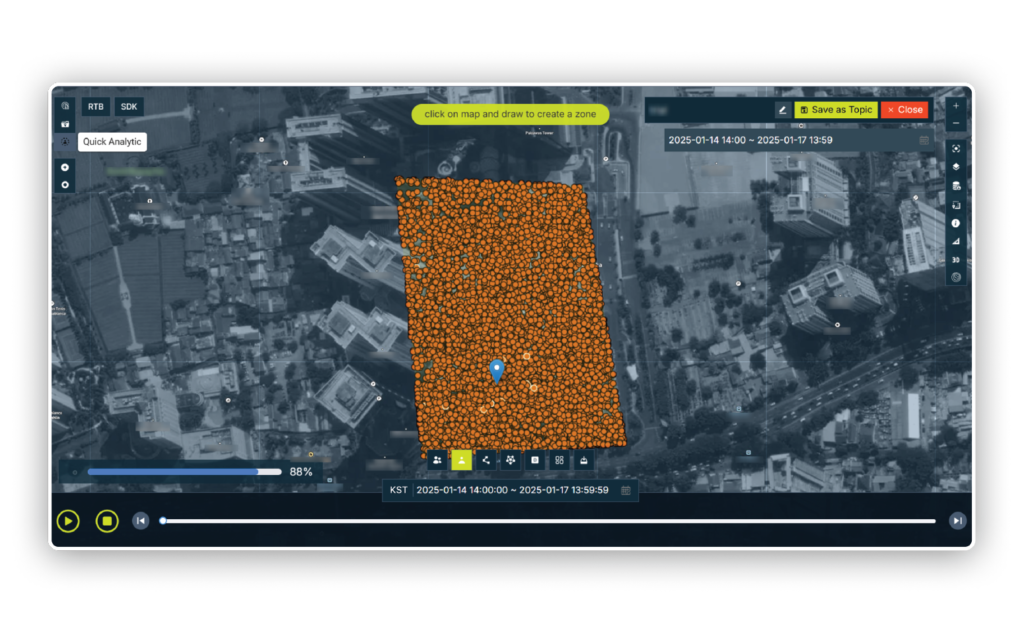Switch to the SDK tab
This screenshot has height=642, width=1024.
(x=129, y=106)
